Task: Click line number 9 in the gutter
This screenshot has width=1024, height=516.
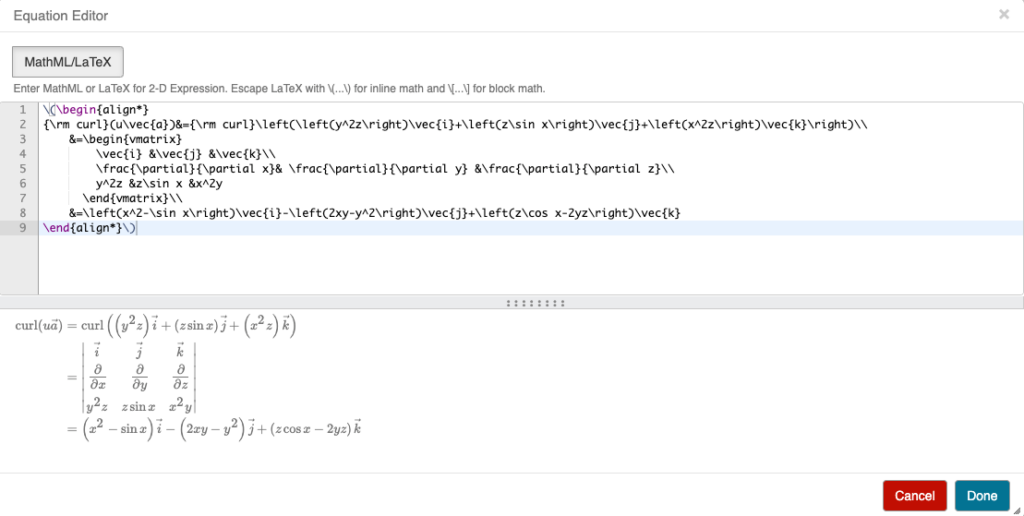Action: [x=23, y=228]
